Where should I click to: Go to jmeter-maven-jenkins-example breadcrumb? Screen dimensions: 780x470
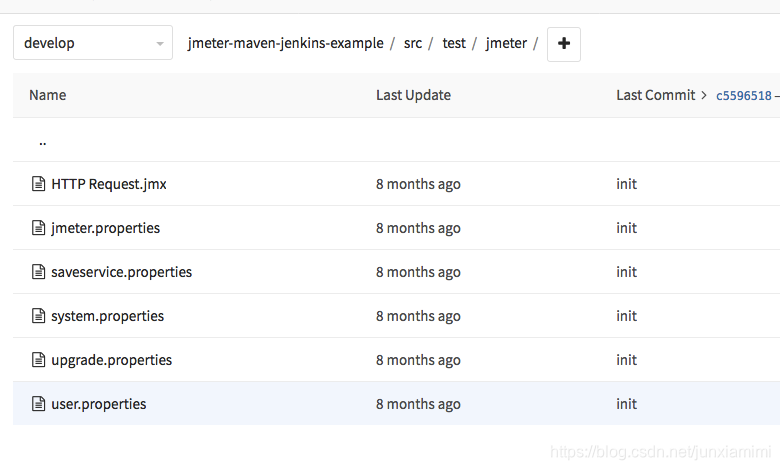(286, 43)
